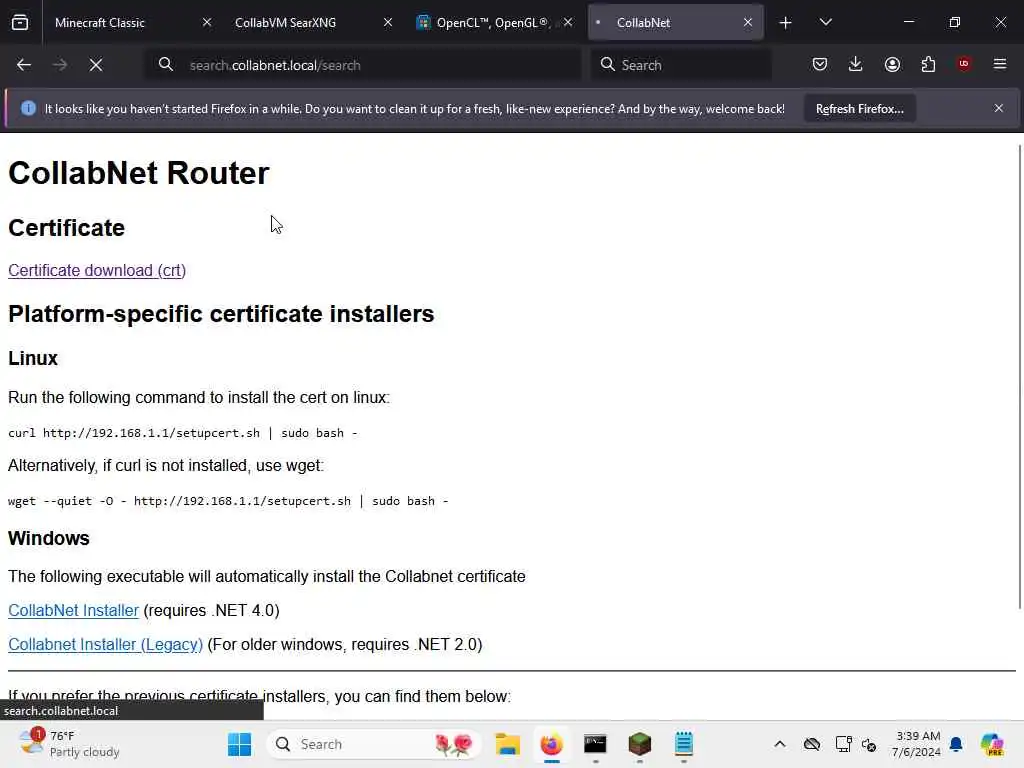
Task: Click the CollabNet Router heading
Action: pyautogui.click(x=138, y=173)
